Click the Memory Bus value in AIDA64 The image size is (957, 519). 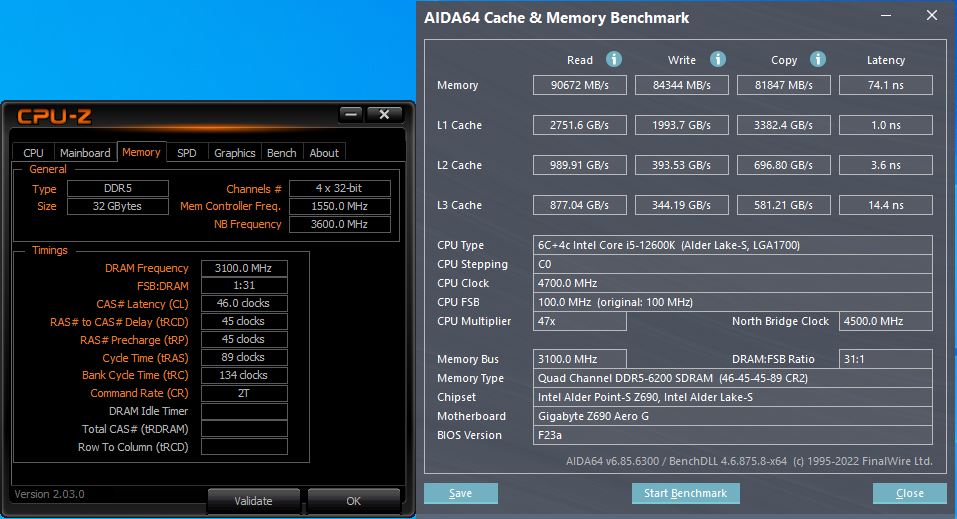click(x=580, y=359)
